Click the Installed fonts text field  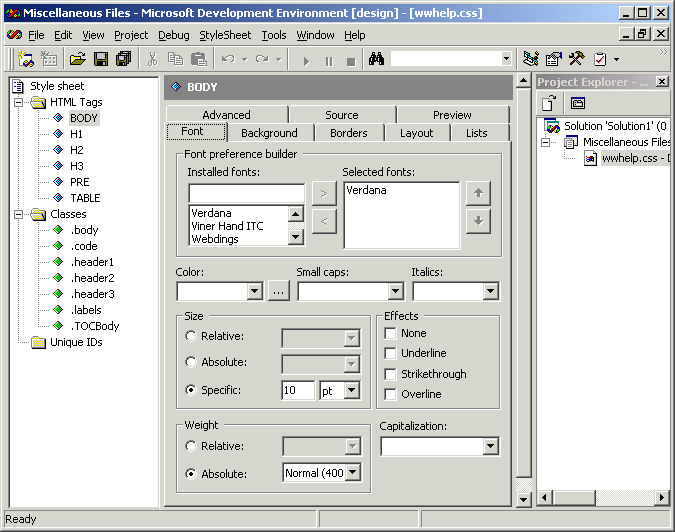coord(247,193)
